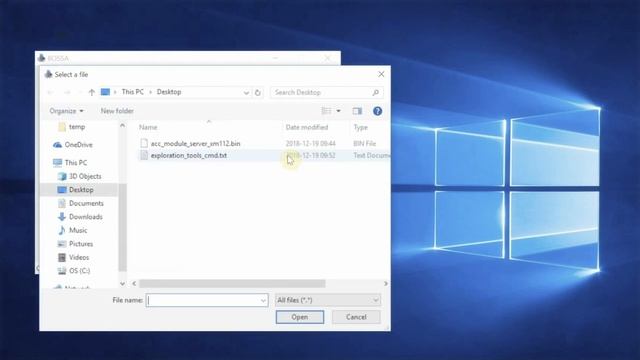Open Music in the navigation pane
The width and height of the screenshot is (640, 360).
78,230
